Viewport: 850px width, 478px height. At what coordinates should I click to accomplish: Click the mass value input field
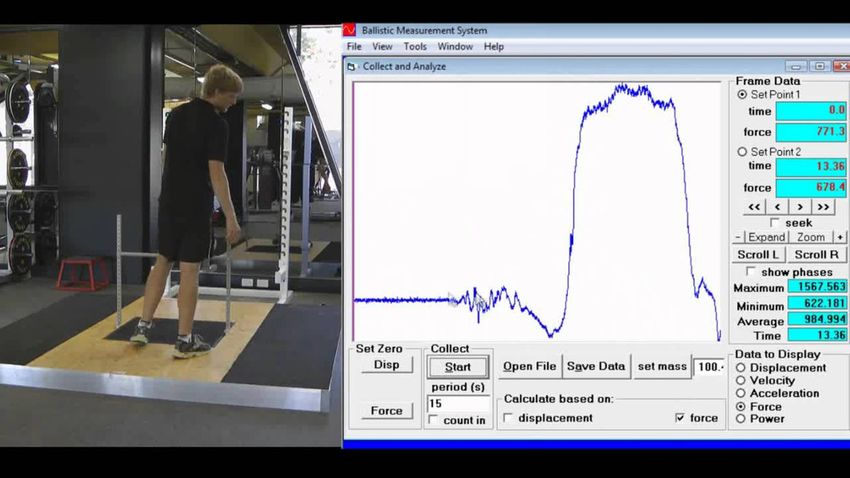click(710, 367)
